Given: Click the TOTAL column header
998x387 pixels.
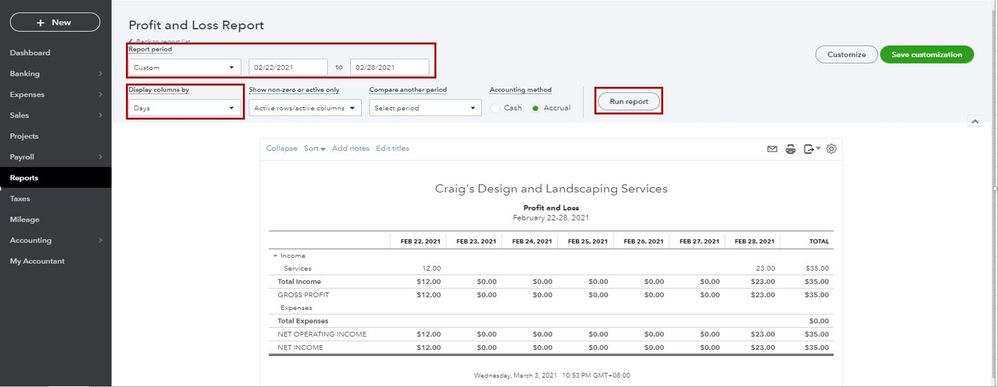Looking at the screenshot, I should [819, 242].
